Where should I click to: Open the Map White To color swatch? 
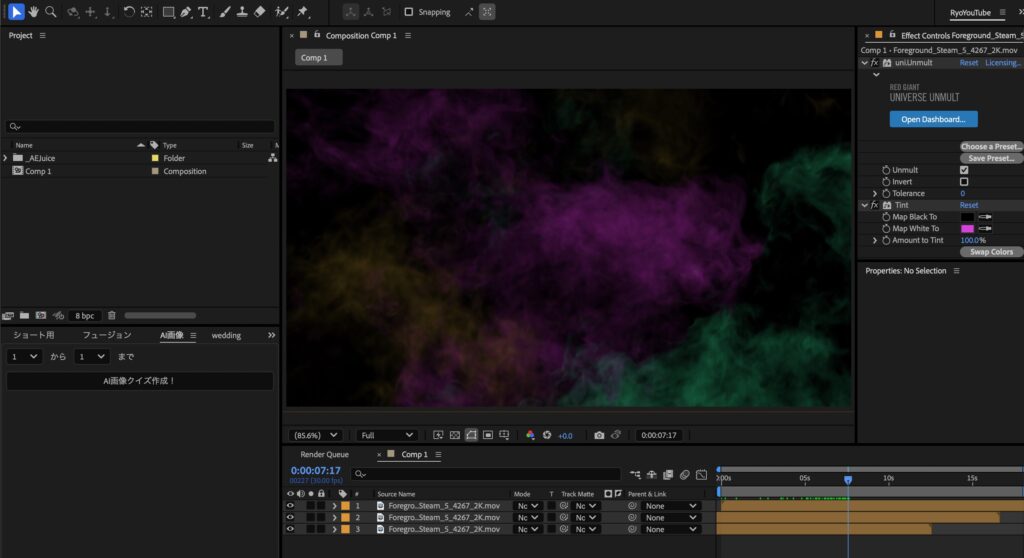(967, 228)
